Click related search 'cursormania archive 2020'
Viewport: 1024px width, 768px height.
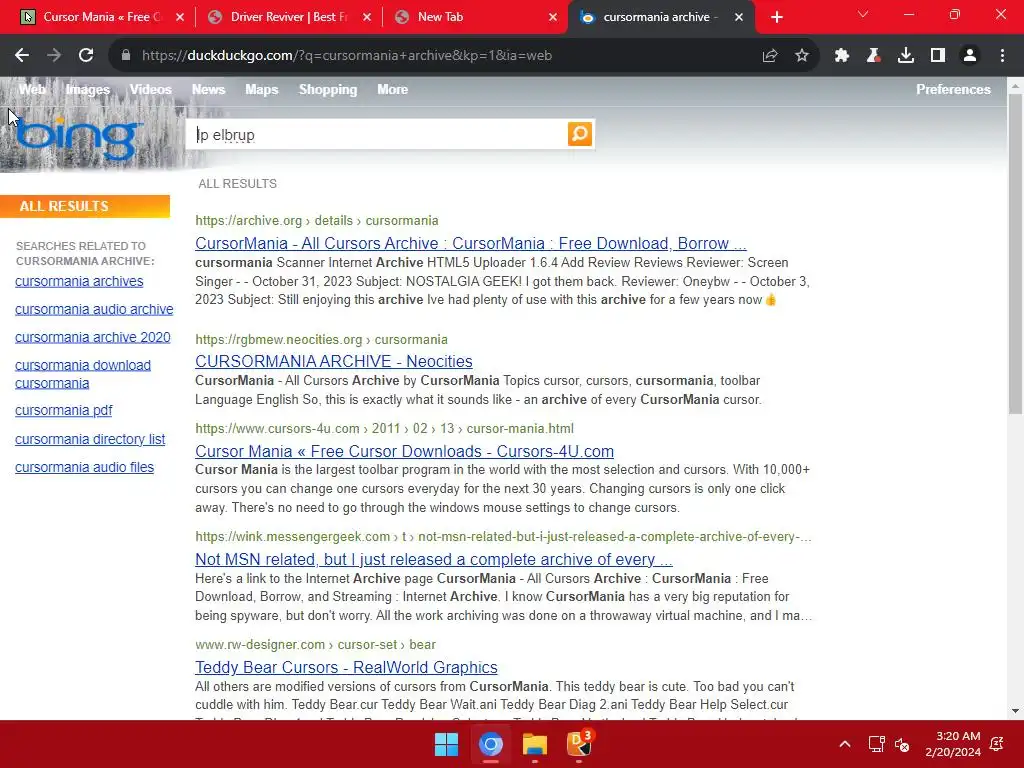[93, 338]
